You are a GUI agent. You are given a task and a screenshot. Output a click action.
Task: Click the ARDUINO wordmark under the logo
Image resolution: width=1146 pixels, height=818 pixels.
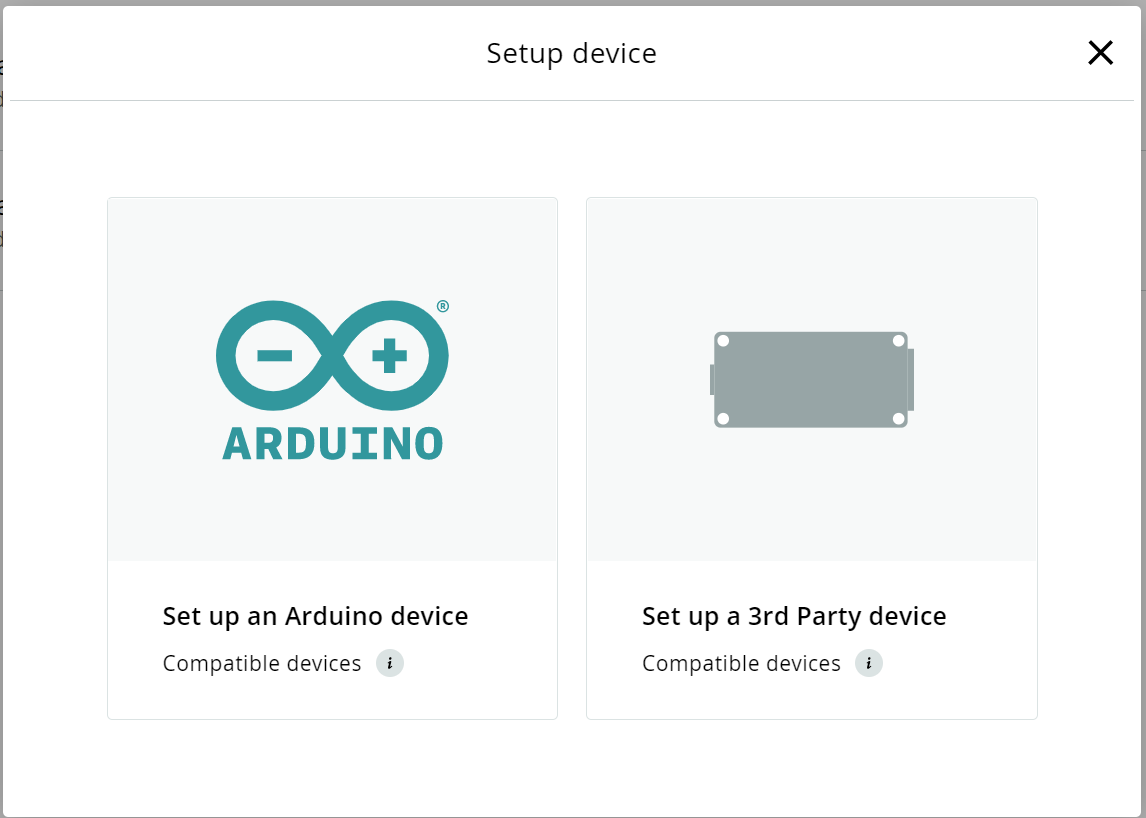[333, 444]
